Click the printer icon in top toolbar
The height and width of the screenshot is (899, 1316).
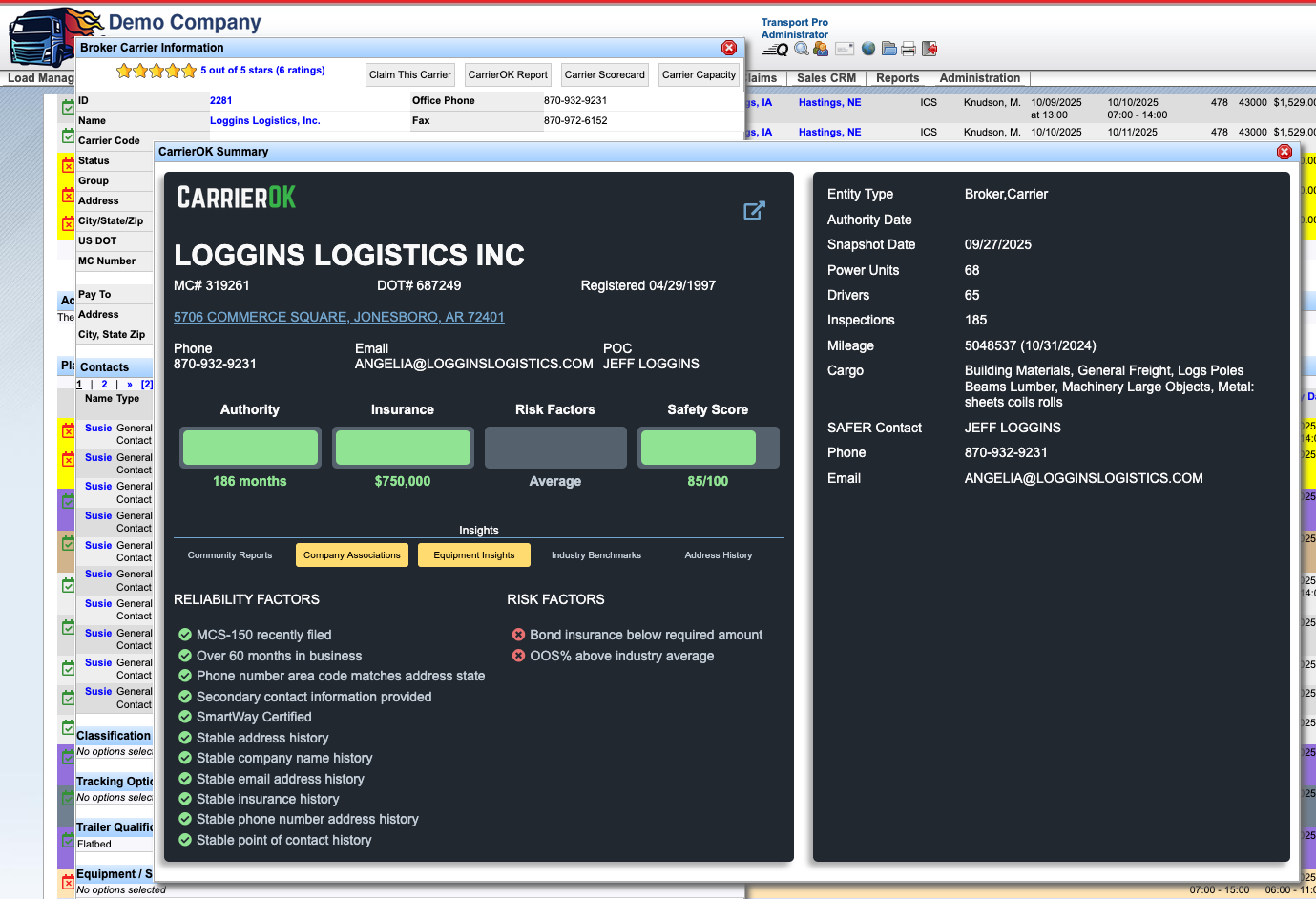point(909,49)
